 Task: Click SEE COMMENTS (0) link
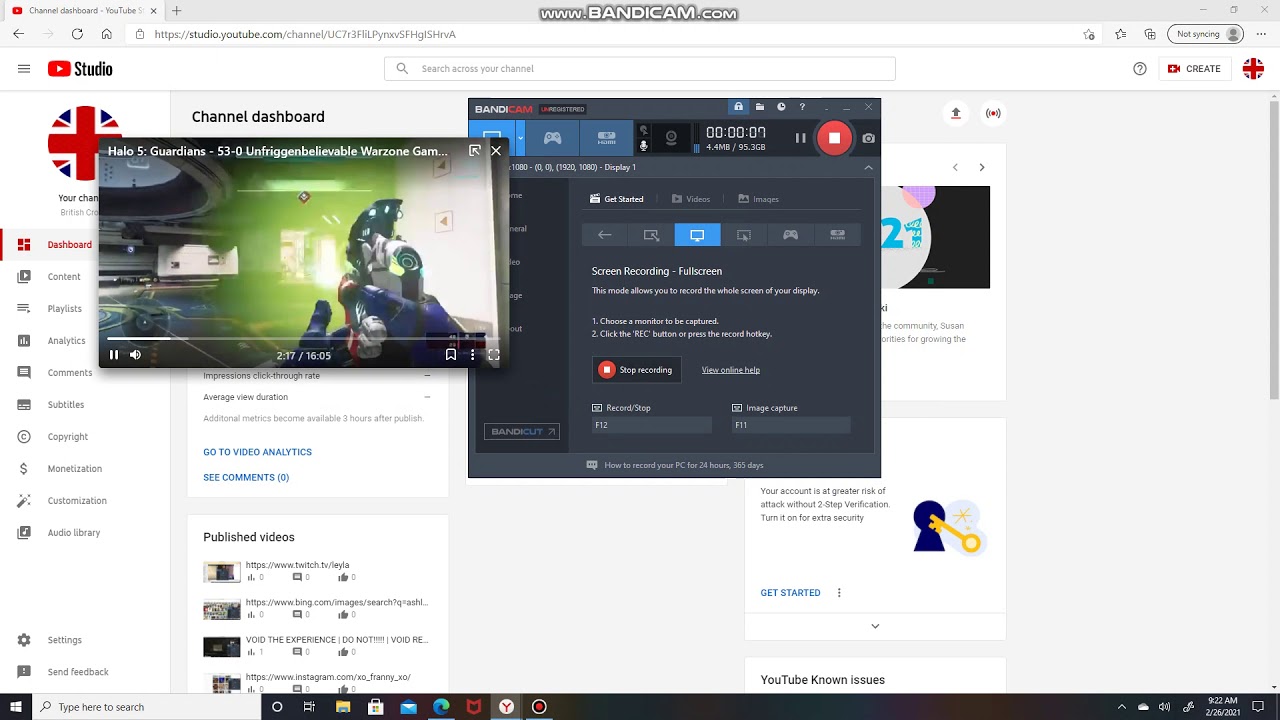[246, 478]
